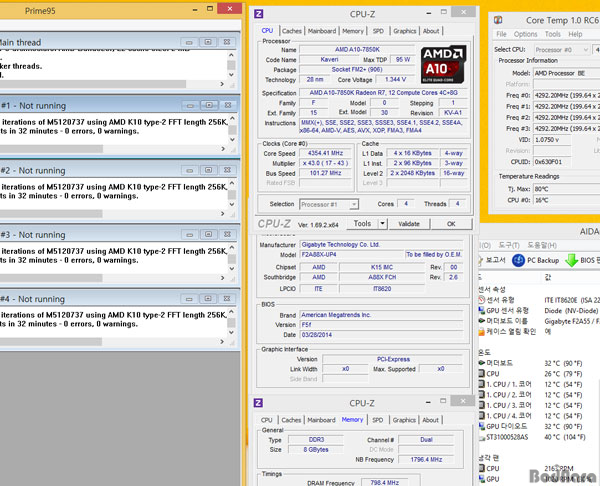Switch to CPU tab in lower CPU-Z
The height and width of the screenshot is (486, 600).
tap(266, 420)
